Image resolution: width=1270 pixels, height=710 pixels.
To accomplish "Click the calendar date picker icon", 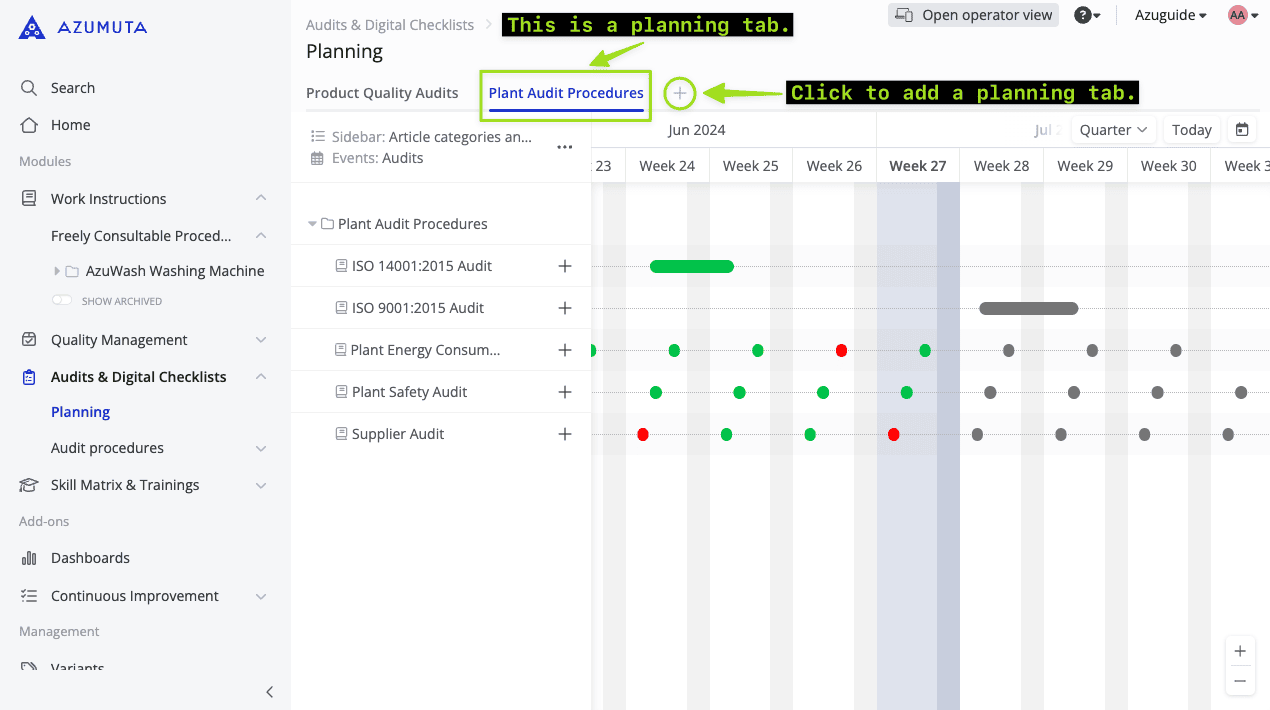I will point(1242,130).
